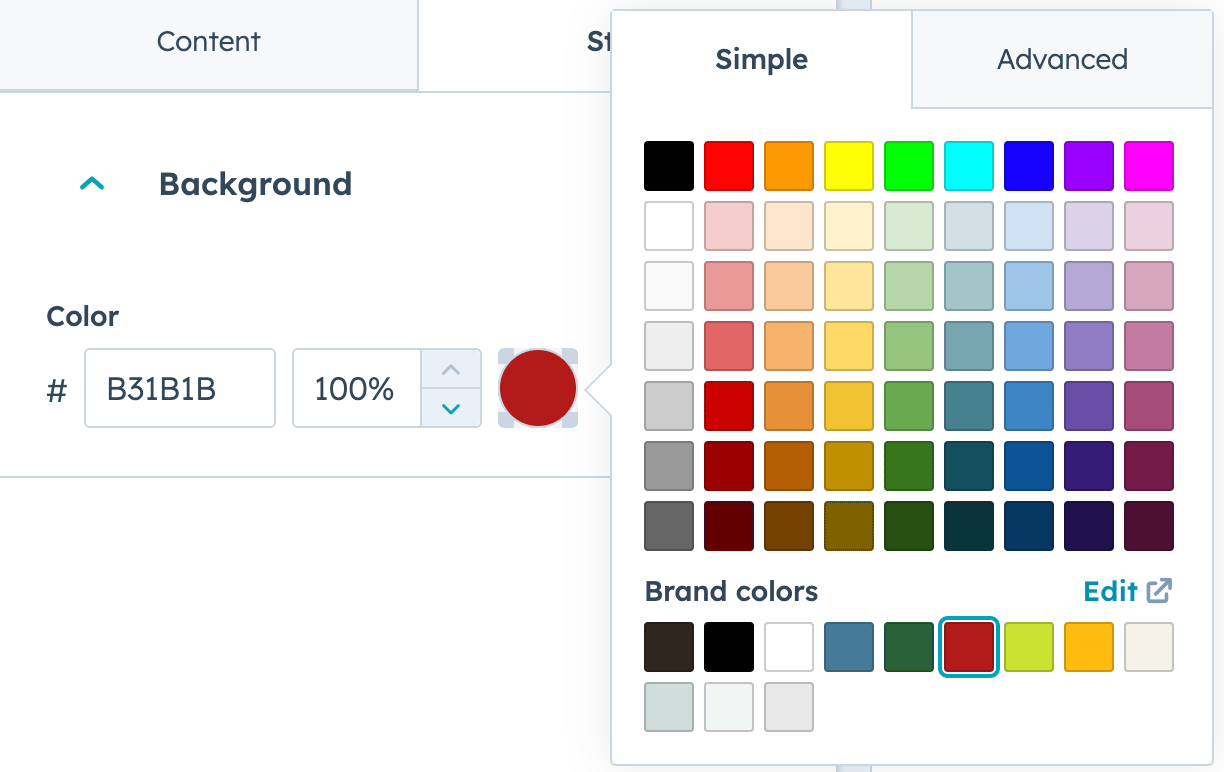Select the palest pink-red swatch in second row
Viewport: 1224px width, 772px height.
(729, 226)
